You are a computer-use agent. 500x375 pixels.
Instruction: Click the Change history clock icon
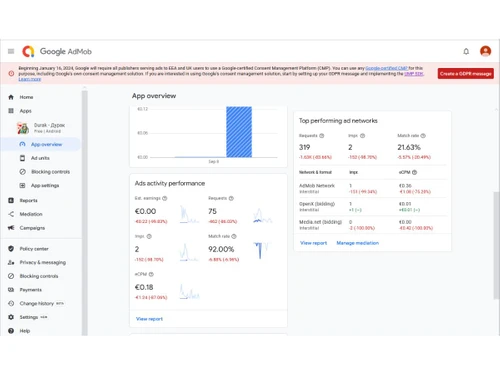coord(11,303)
